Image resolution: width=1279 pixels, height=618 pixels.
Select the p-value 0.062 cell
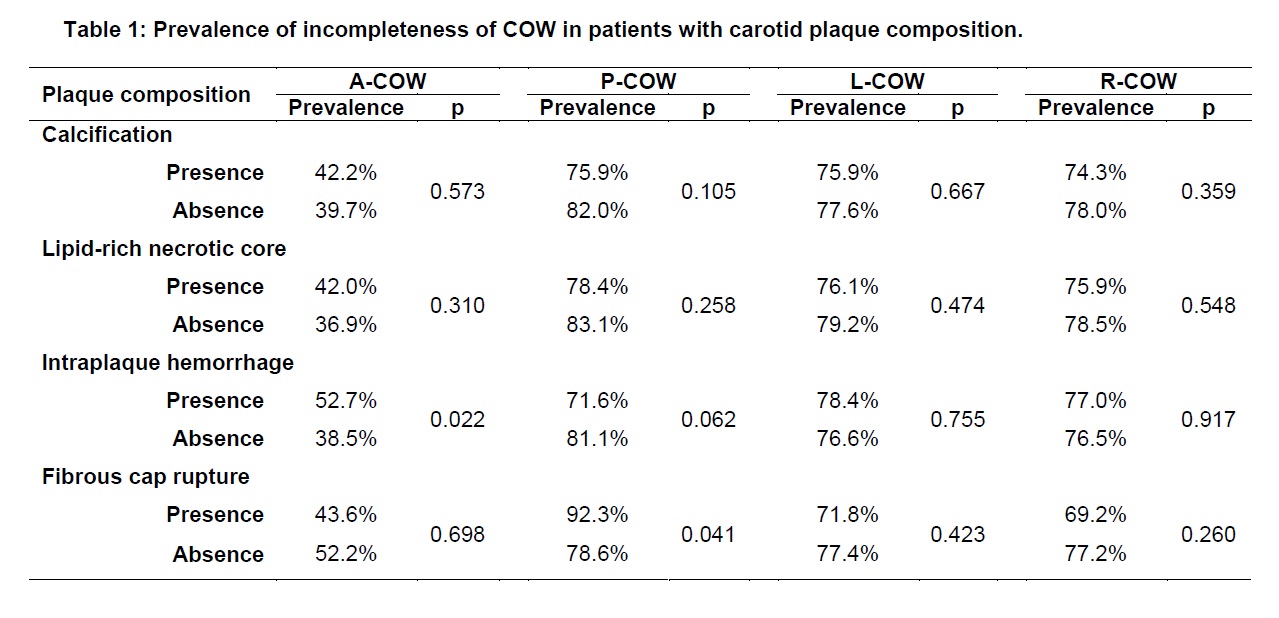tap(708, 420)
